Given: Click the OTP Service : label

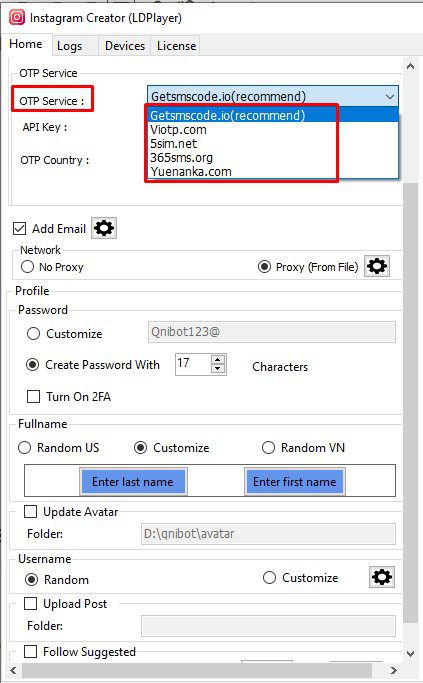Looking at the screenshot, I should [52, 101].
